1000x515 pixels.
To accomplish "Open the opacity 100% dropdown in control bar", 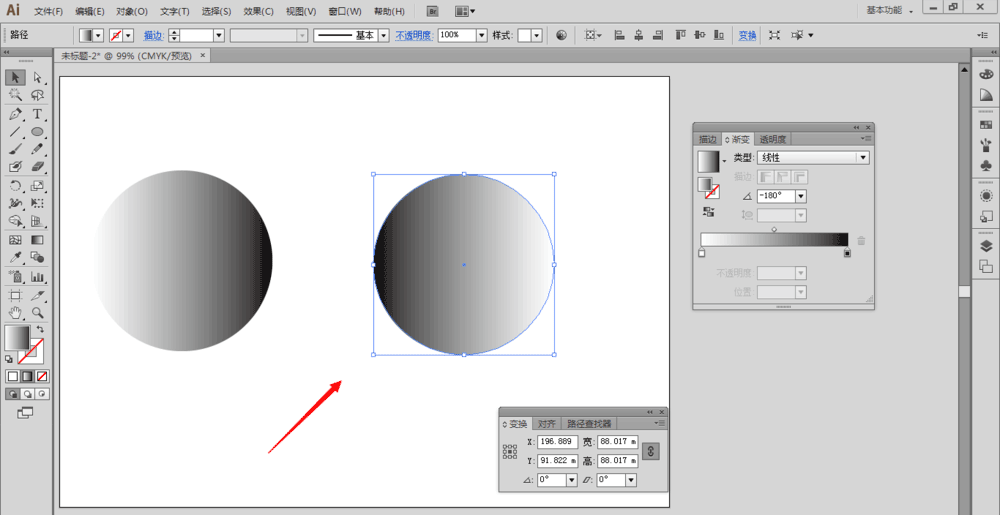I will click(482, 35).
